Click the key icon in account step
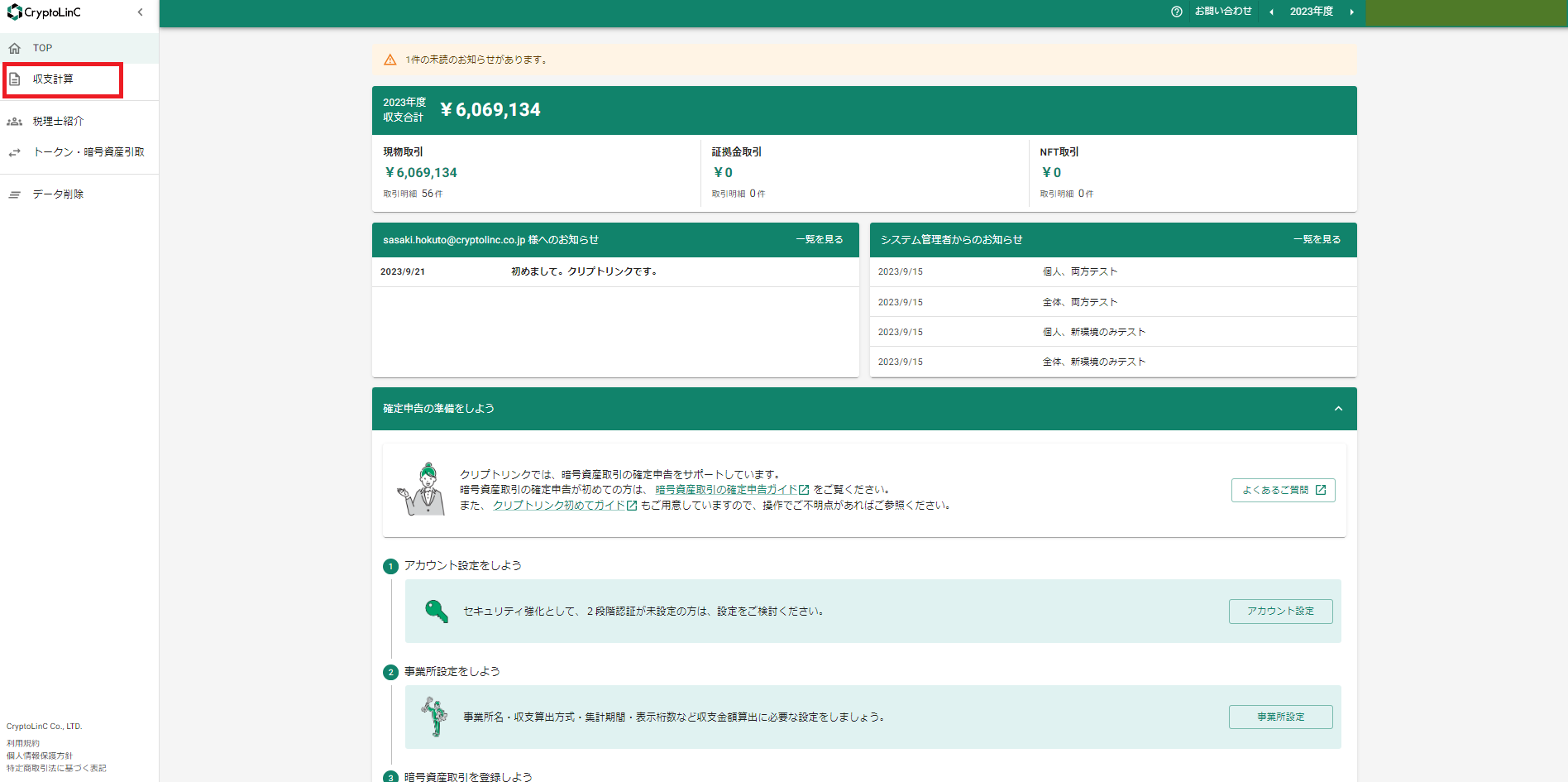Viewport: 1568px width, 782px height. [x=436, y=611]
